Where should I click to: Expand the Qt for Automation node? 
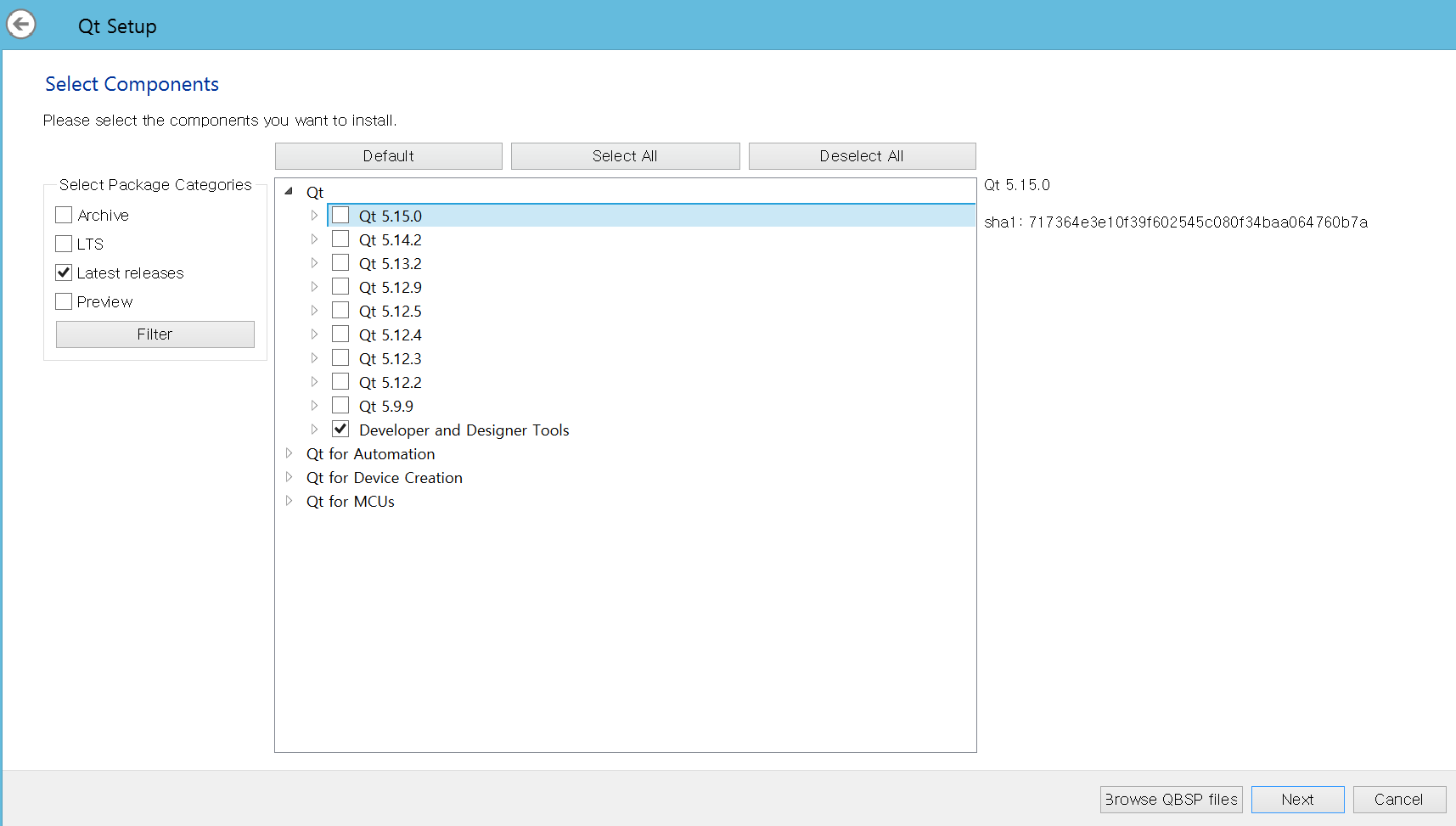point(289,453)
